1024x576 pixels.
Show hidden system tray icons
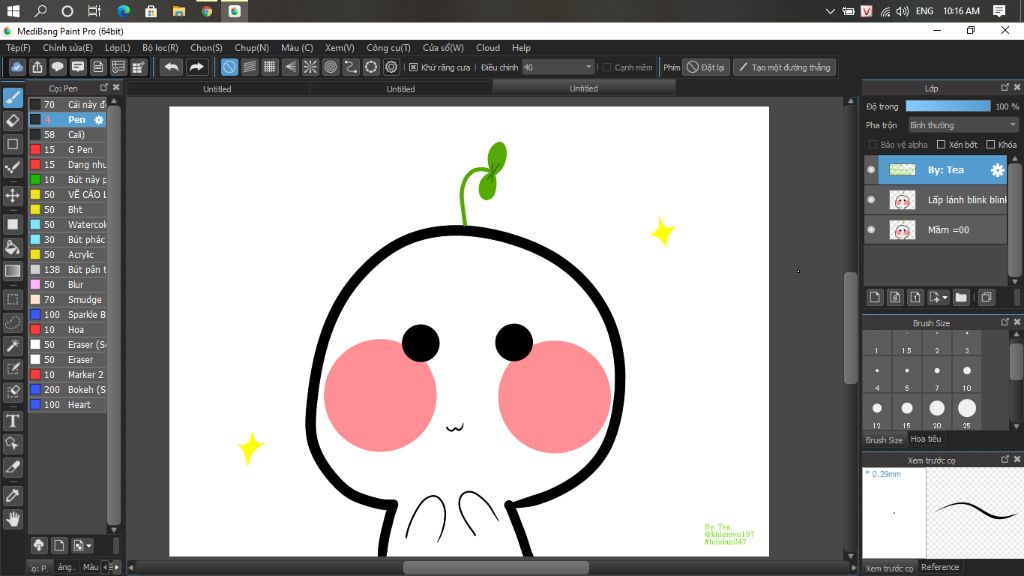830,11
